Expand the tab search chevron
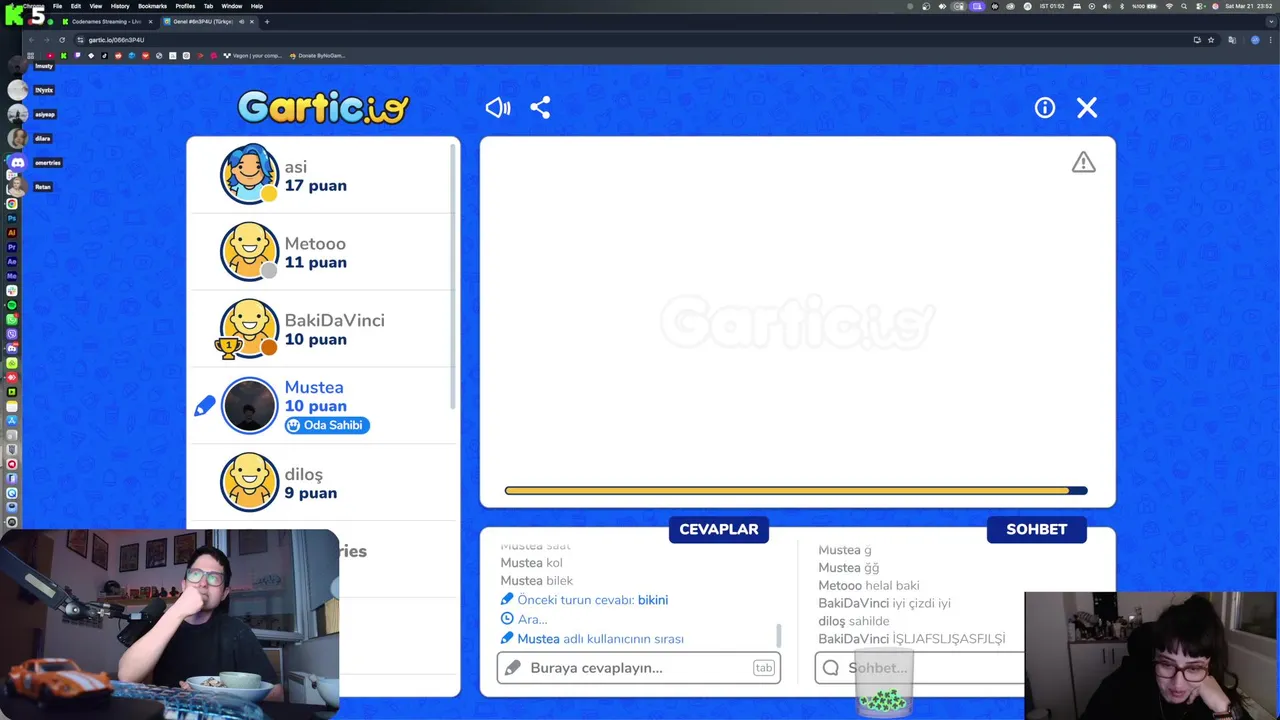This screenshot has height=720, width=1280. (1271, 21)
